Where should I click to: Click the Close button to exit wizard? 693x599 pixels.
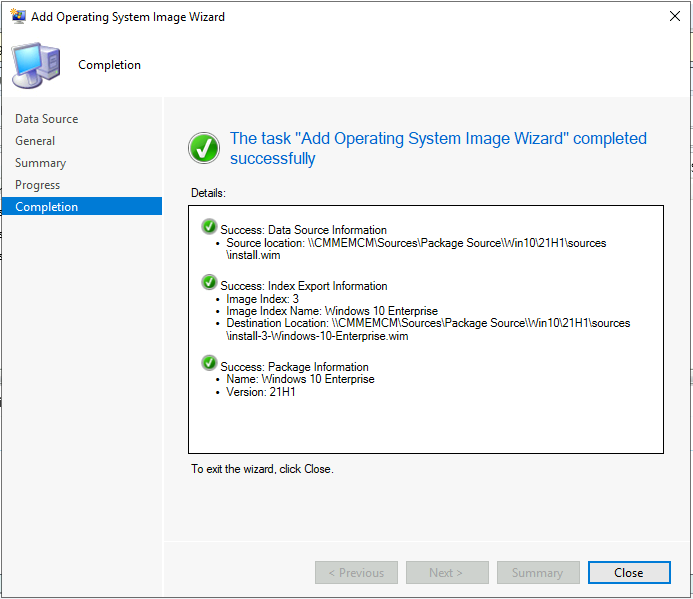click(629, 572)
